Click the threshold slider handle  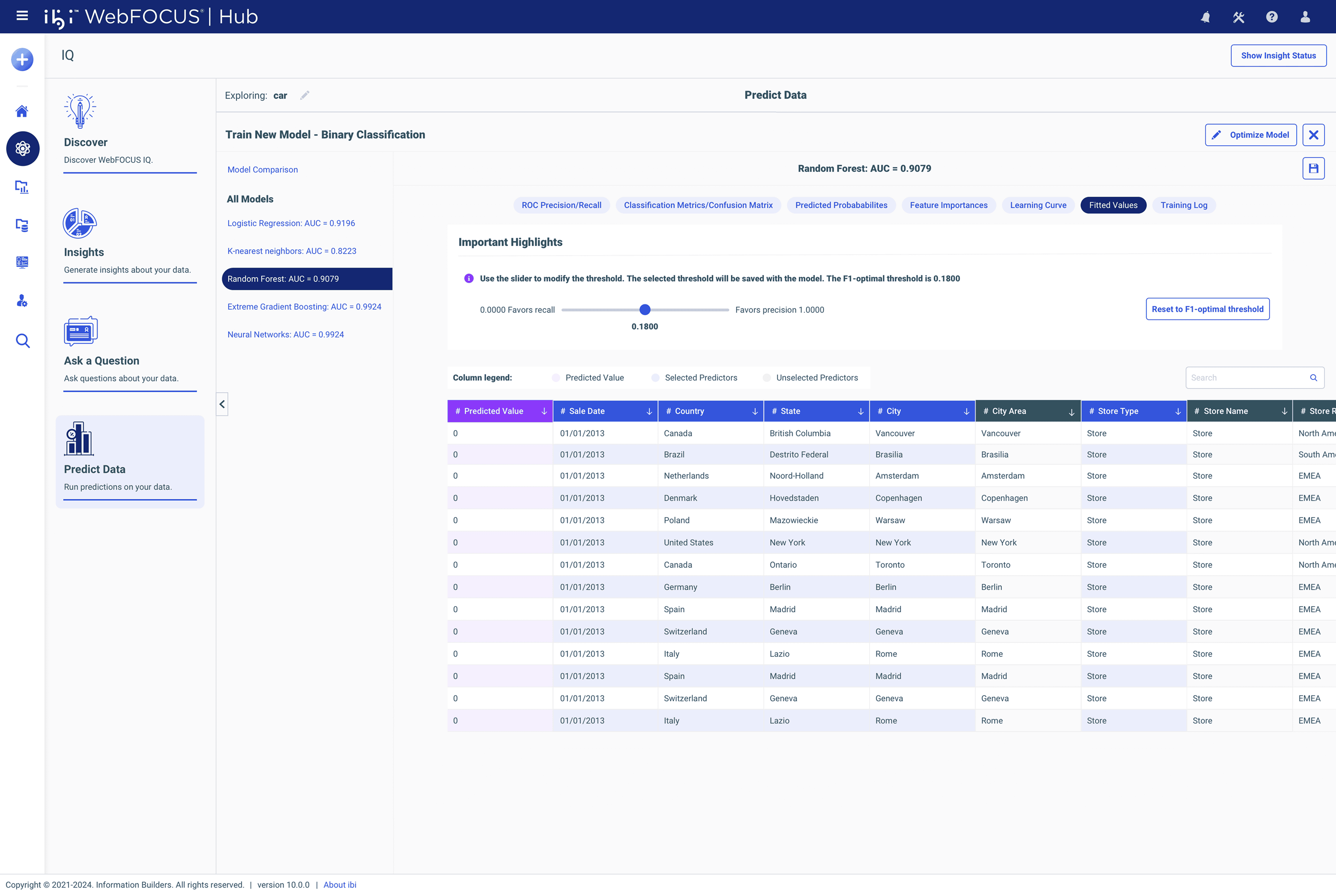point(645,310)
